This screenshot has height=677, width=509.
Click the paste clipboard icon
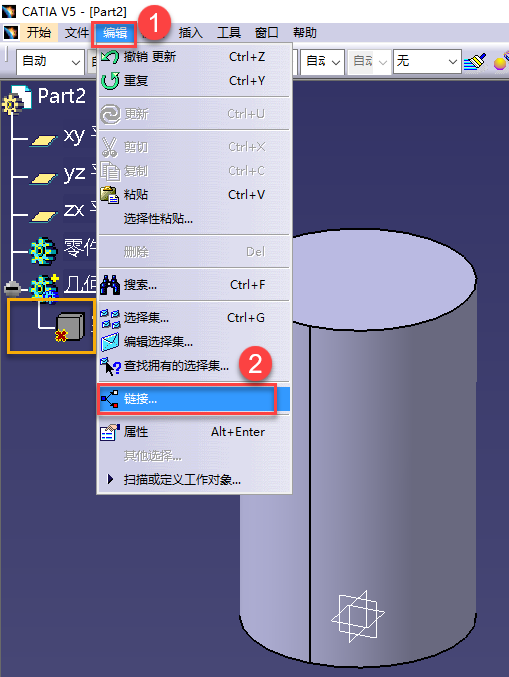tap(110, 195)
